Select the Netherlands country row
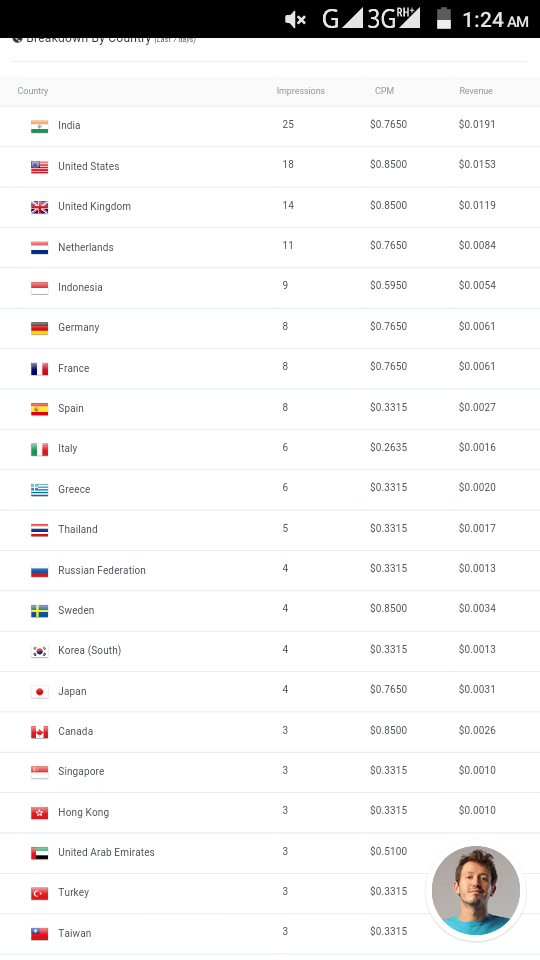The height and width of the screenshot is (960, 540). pyautogui.click(x=270, y=247)
